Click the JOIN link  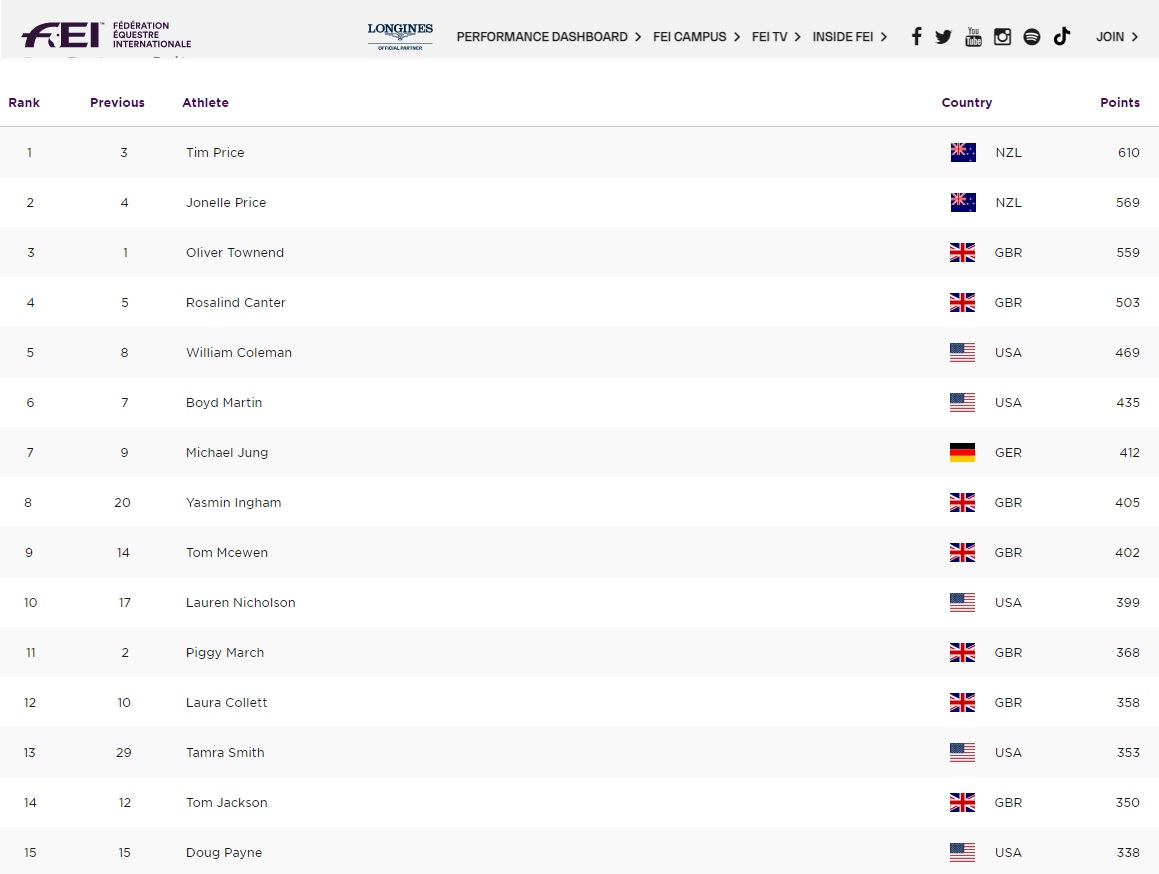tap(1117, 37)
